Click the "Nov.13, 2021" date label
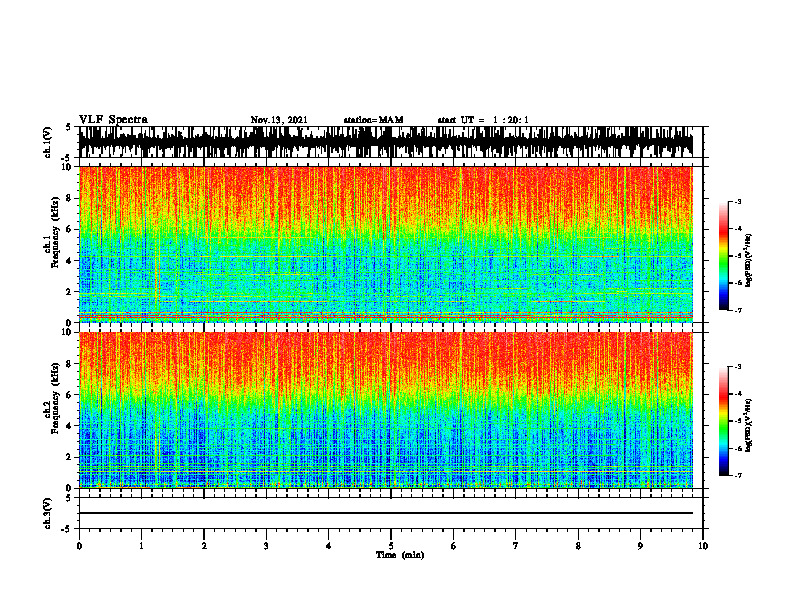Screen dimensions: 792x612 coord(279,120)
